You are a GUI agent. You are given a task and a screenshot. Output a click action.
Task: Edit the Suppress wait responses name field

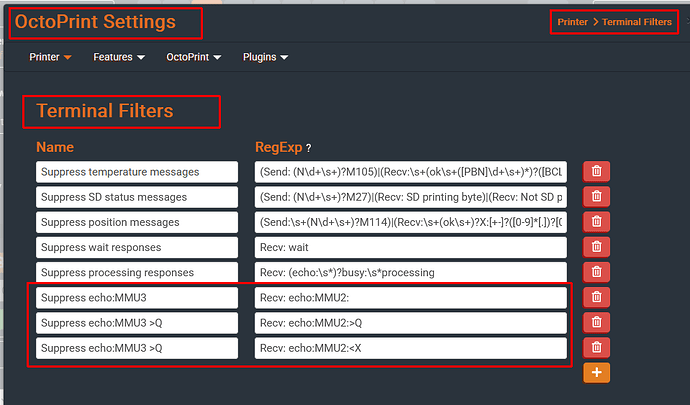tap(137, 247)
